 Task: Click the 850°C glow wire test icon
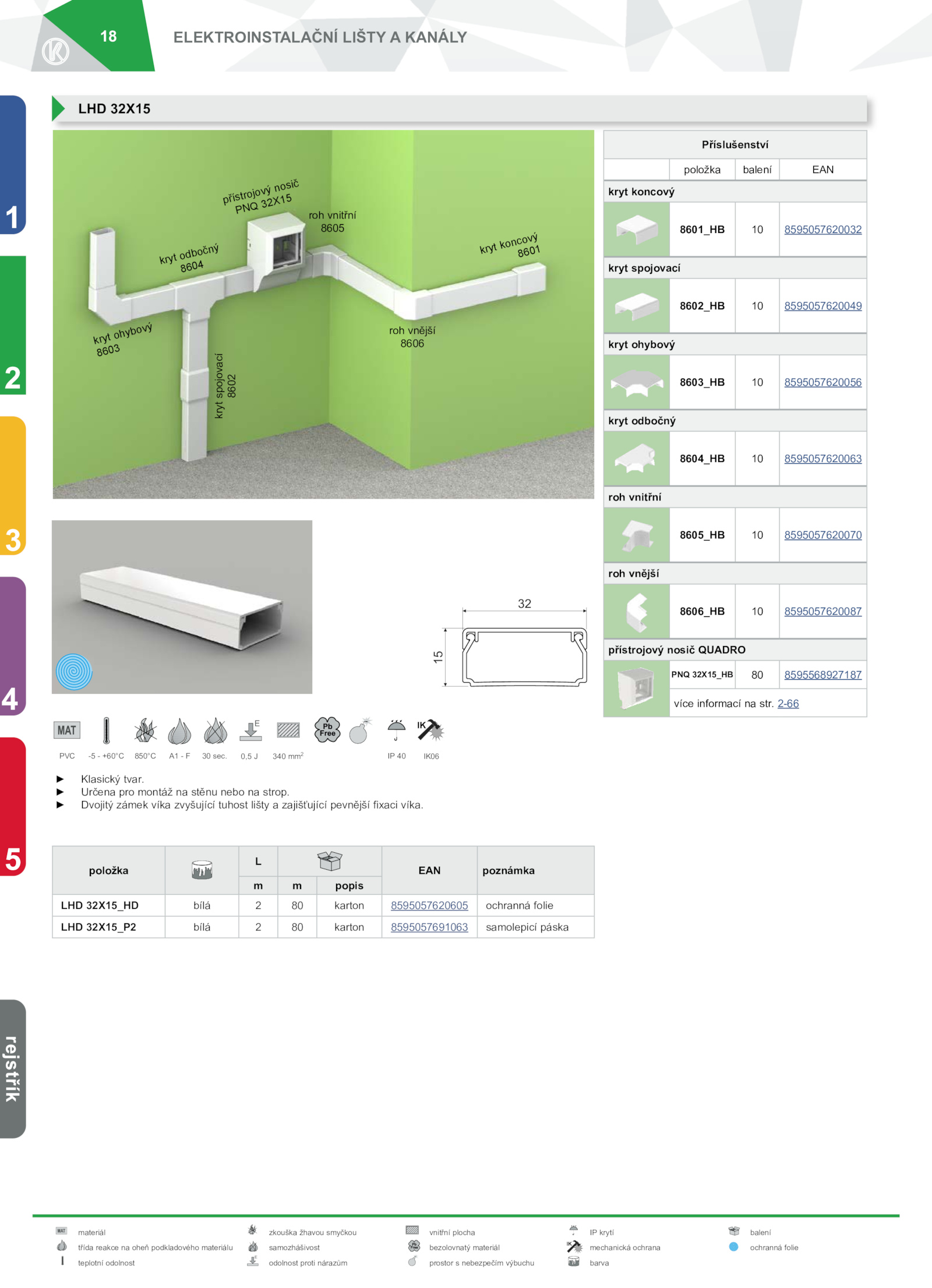pos(145,731)
